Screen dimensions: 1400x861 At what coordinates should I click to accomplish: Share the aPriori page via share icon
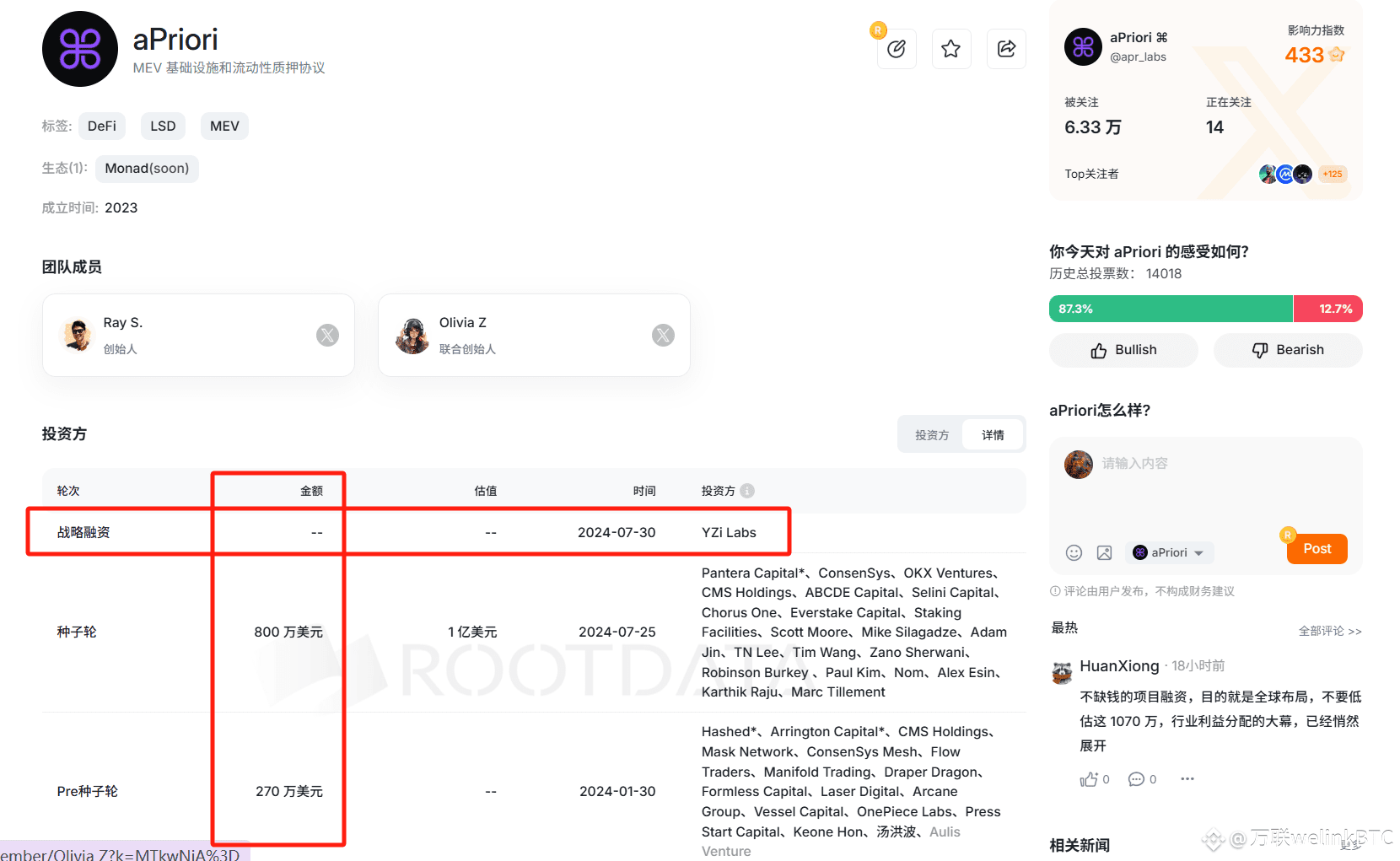1006,49
